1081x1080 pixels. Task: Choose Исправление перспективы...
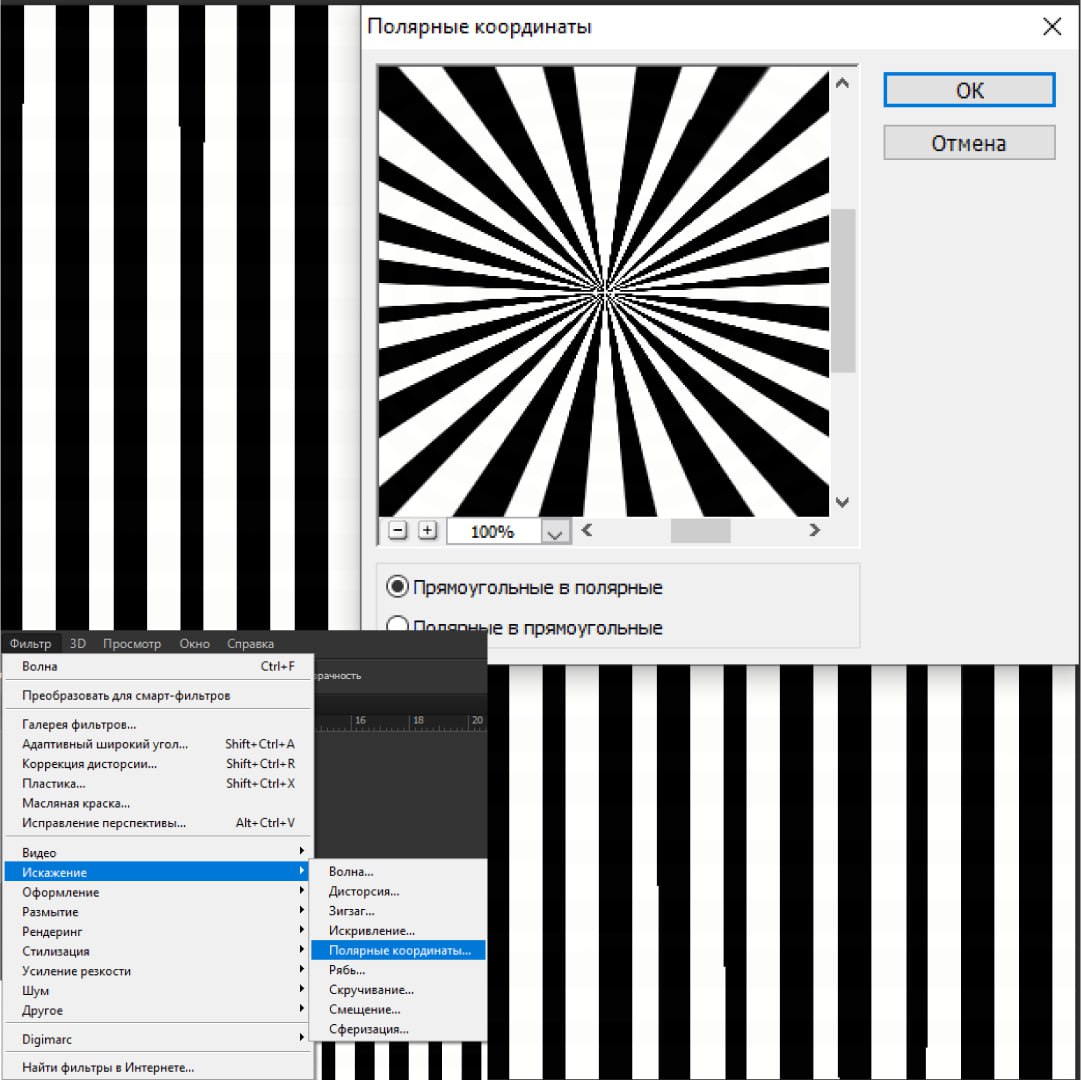pyautogui.click(x=159, y=823)
